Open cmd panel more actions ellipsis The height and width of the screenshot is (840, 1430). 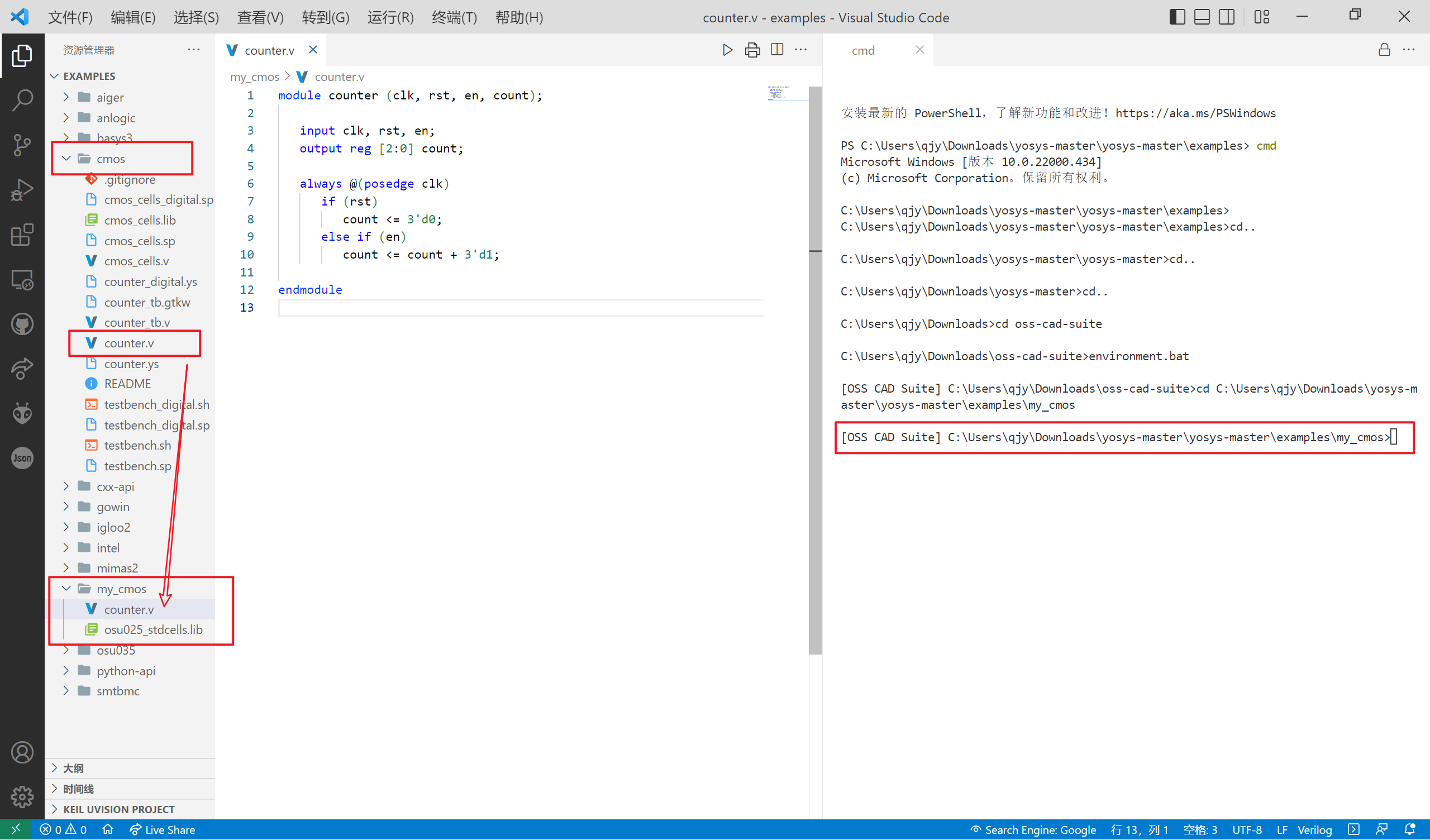pyautogui.click(x=1409, y=50)
